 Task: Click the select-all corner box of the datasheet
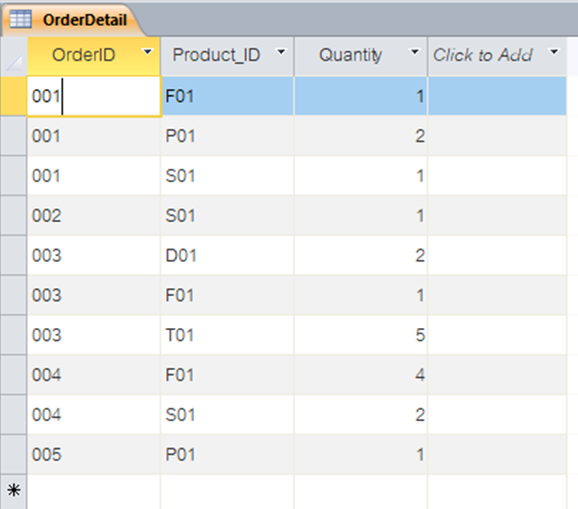pyautogui.click(x=14, y=56)
